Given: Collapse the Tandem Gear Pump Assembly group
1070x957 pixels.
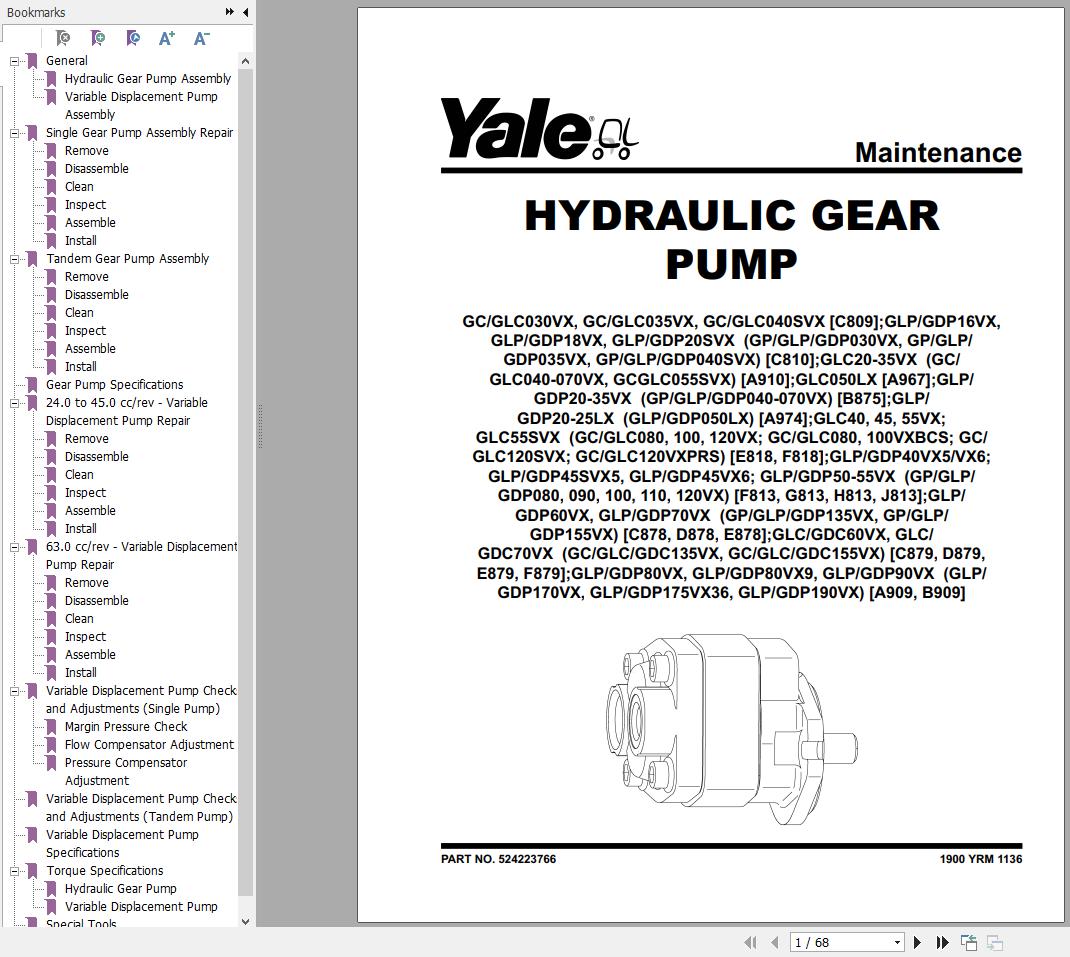Looking at the screenshot, I should [x=14, y=259].
